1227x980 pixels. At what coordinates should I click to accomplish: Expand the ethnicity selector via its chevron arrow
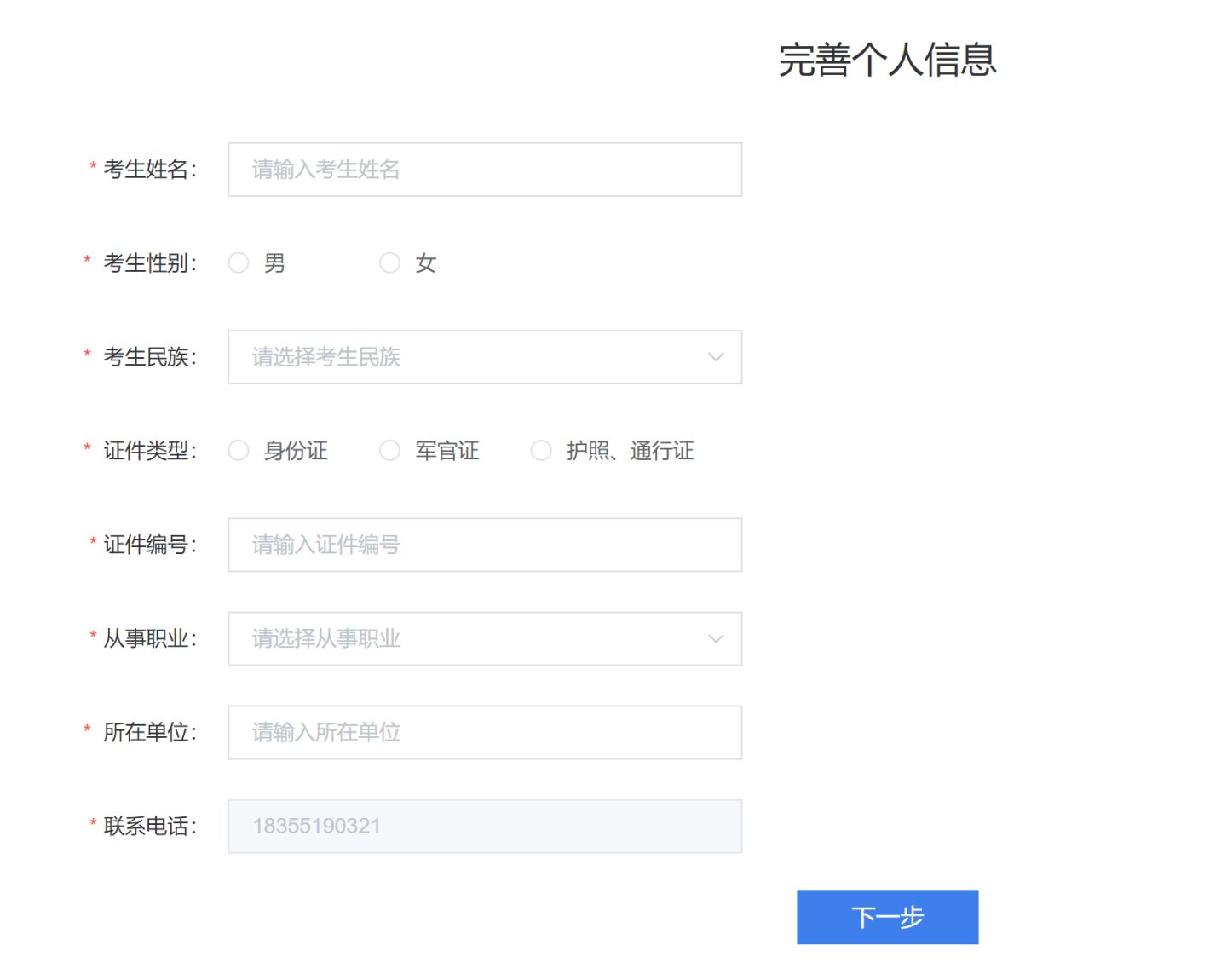tap(715, 357)
